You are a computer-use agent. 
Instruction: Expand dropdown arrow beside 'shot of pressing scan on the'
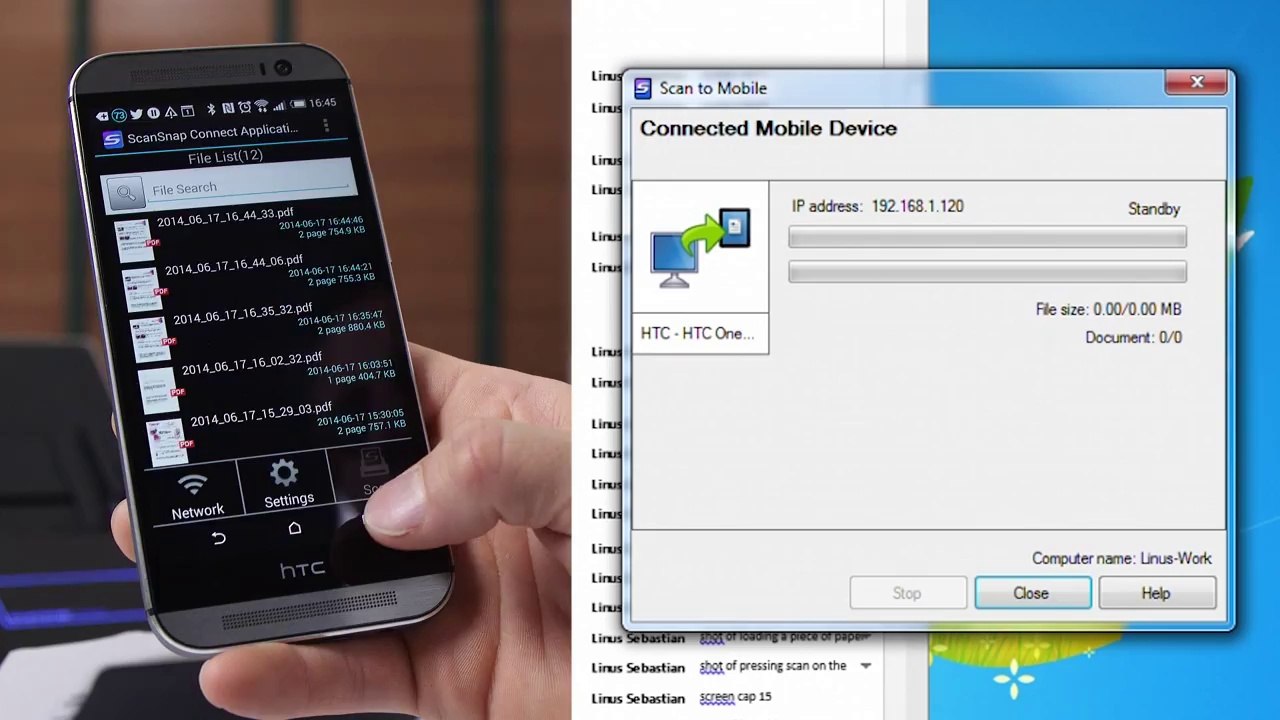coord(865,666)
